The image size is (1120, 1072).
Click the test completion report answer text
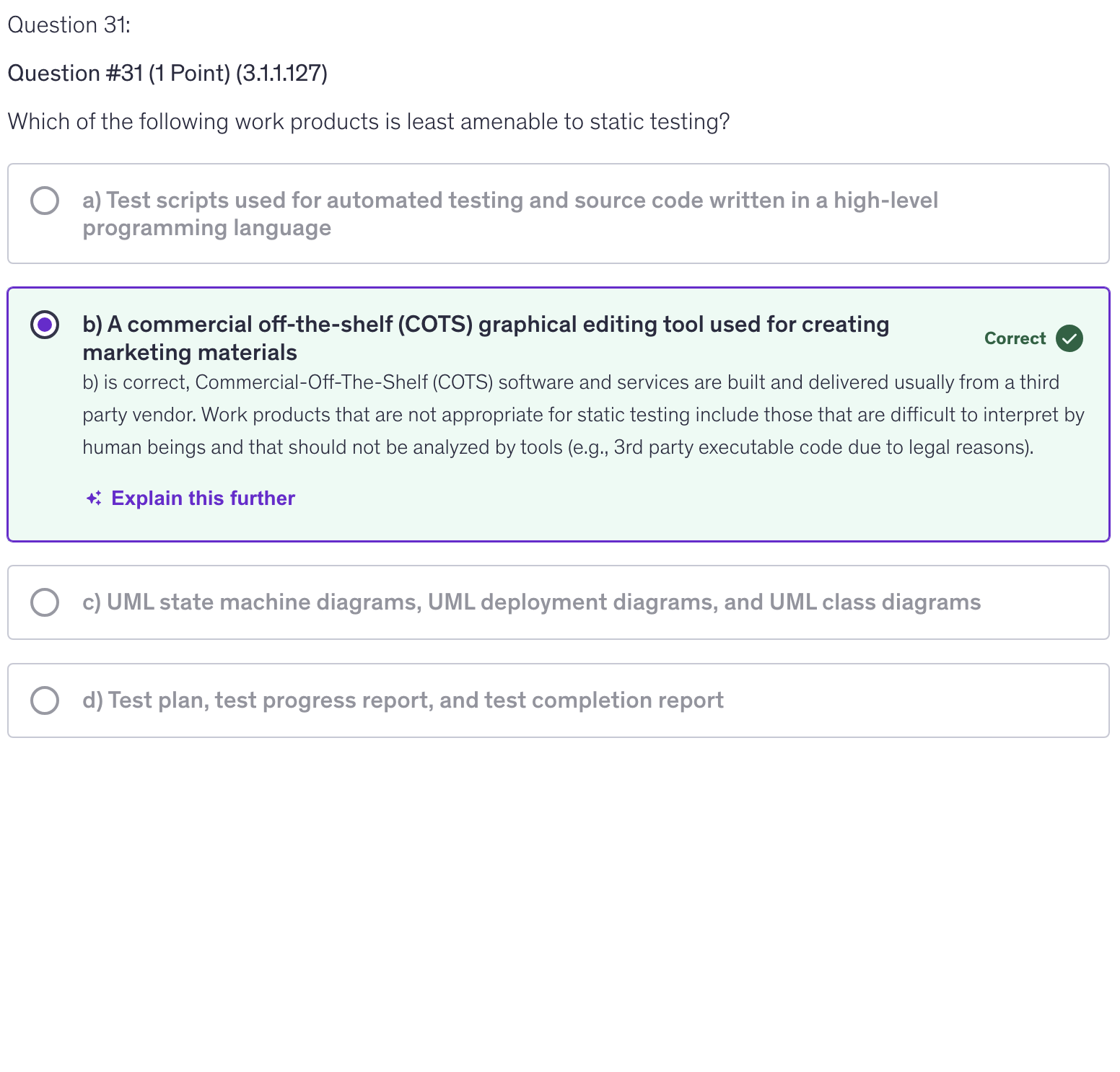[x=403, y=700]
